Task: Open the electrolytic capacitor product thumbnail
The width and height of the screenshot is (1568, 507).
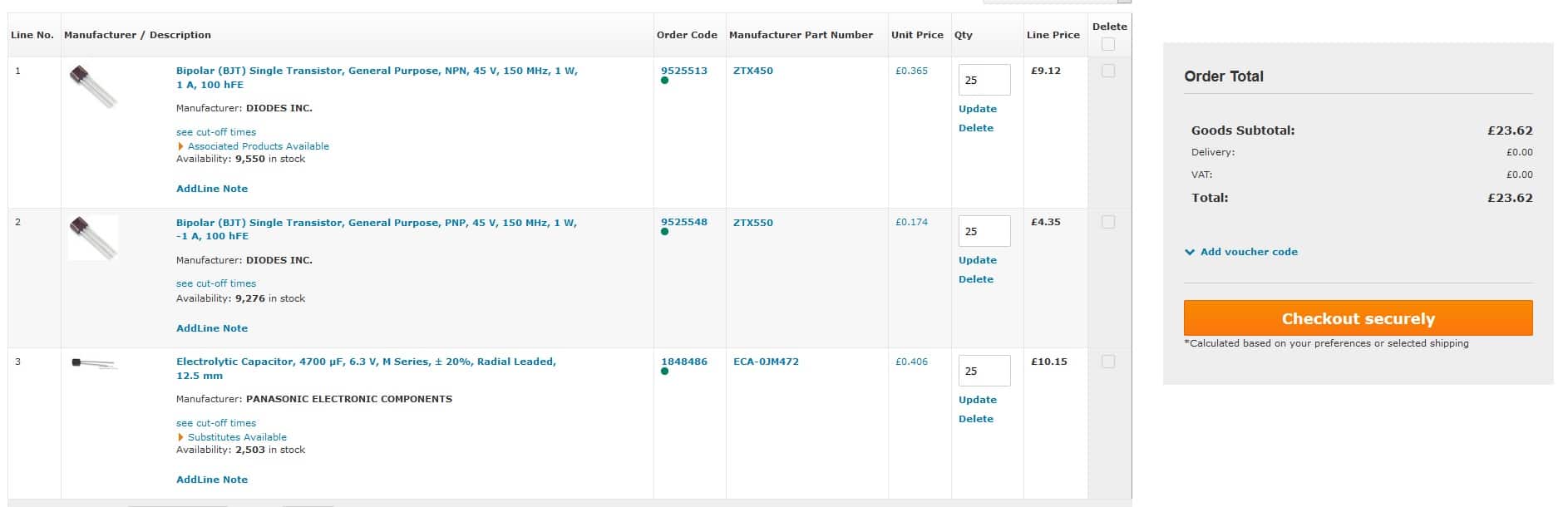Action: [x=93, y=363]
